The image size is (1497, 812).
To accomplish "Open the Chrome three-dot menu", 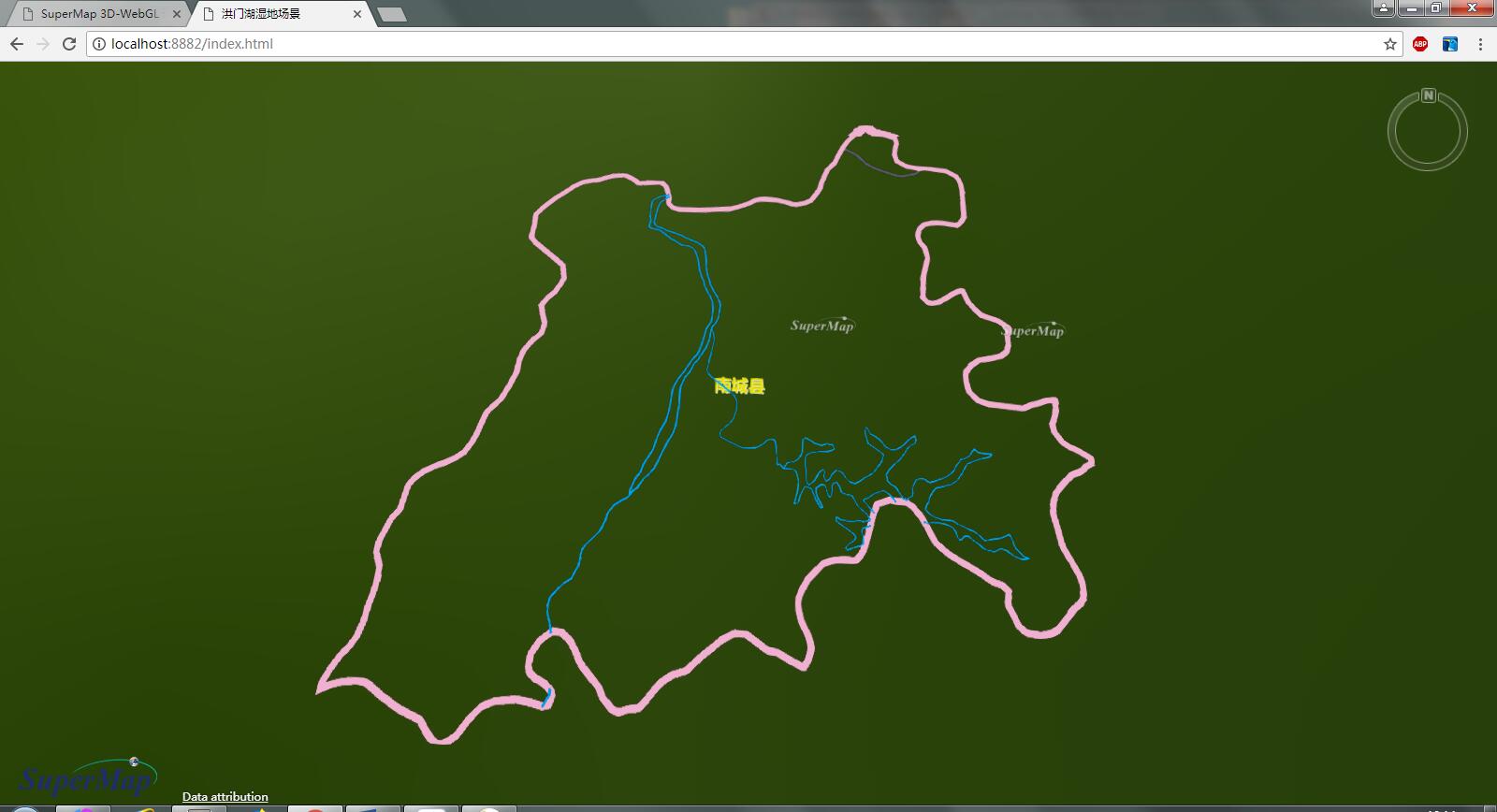I will tap(1480, 44).
